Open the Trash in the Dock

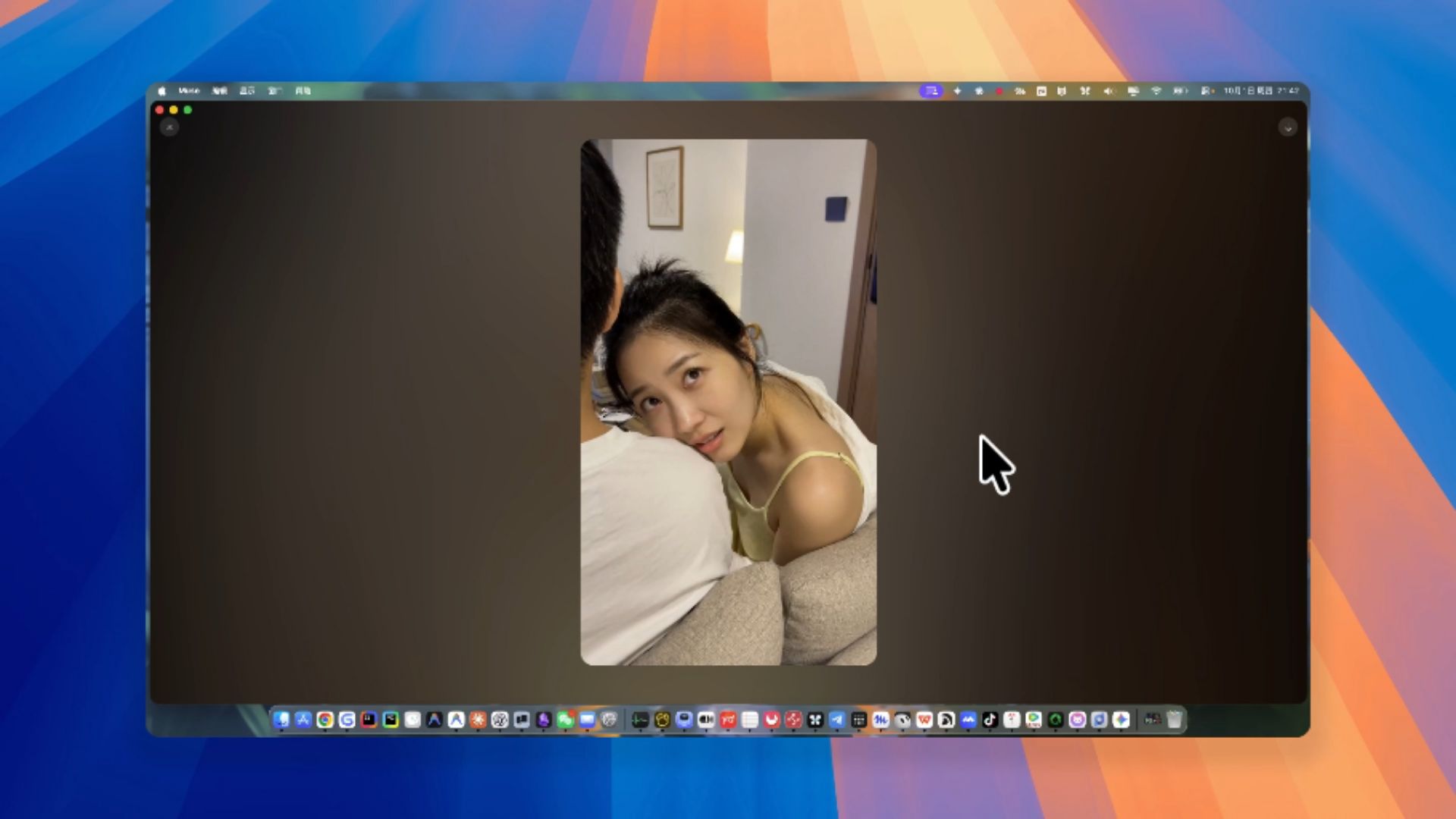(x=1175, y=720)
